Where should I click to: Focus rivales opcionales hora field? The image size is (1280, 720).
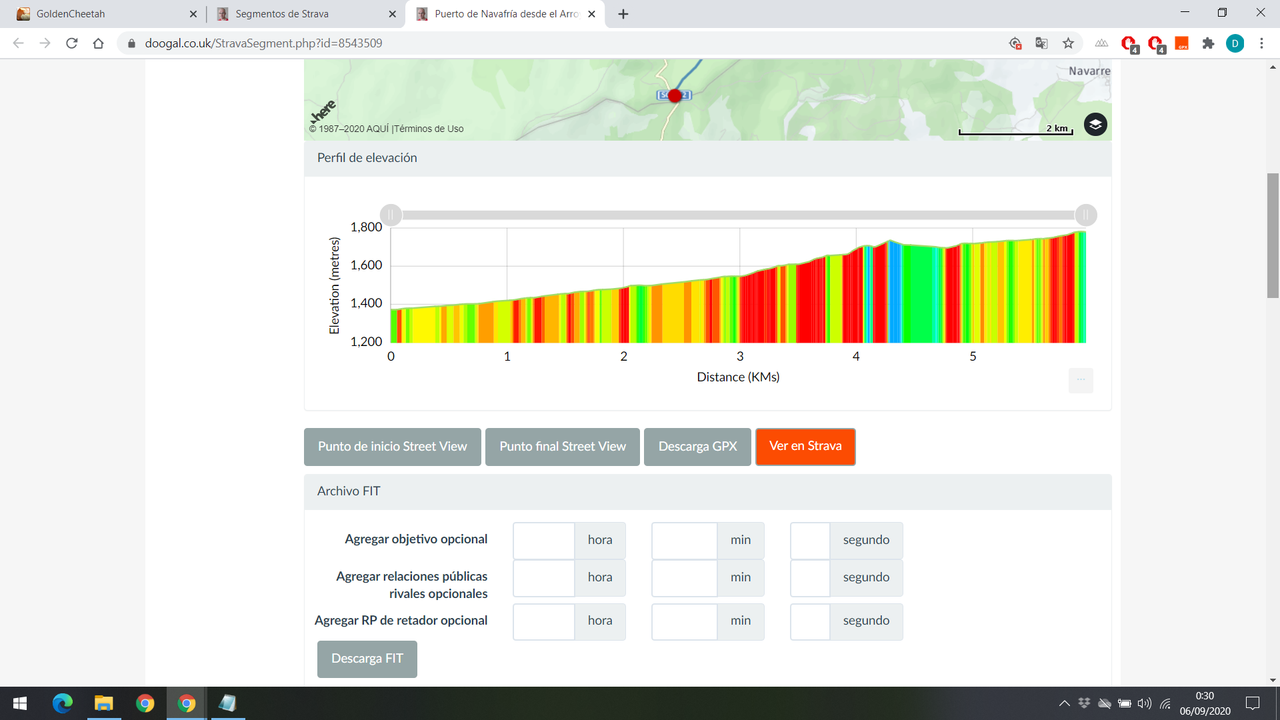pos(543,578)
